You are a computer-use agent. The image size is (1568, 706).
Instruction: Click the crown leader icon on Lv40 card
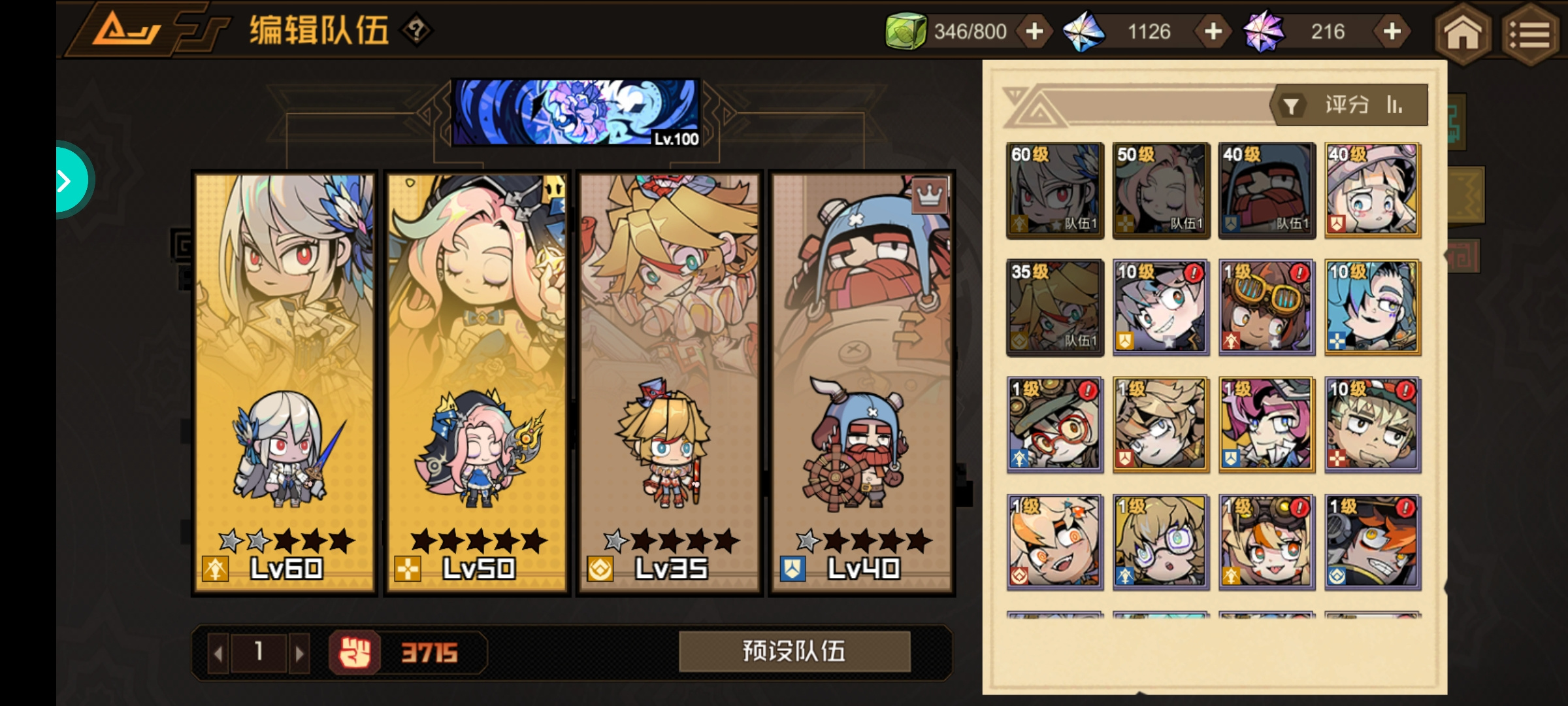(929, 195)
